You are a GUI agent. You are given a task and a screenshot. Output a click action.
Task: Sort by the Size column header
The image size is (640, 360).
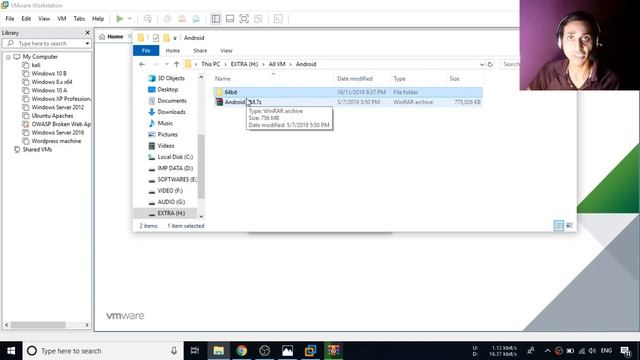pyautogui.click(x=454, y=79)
